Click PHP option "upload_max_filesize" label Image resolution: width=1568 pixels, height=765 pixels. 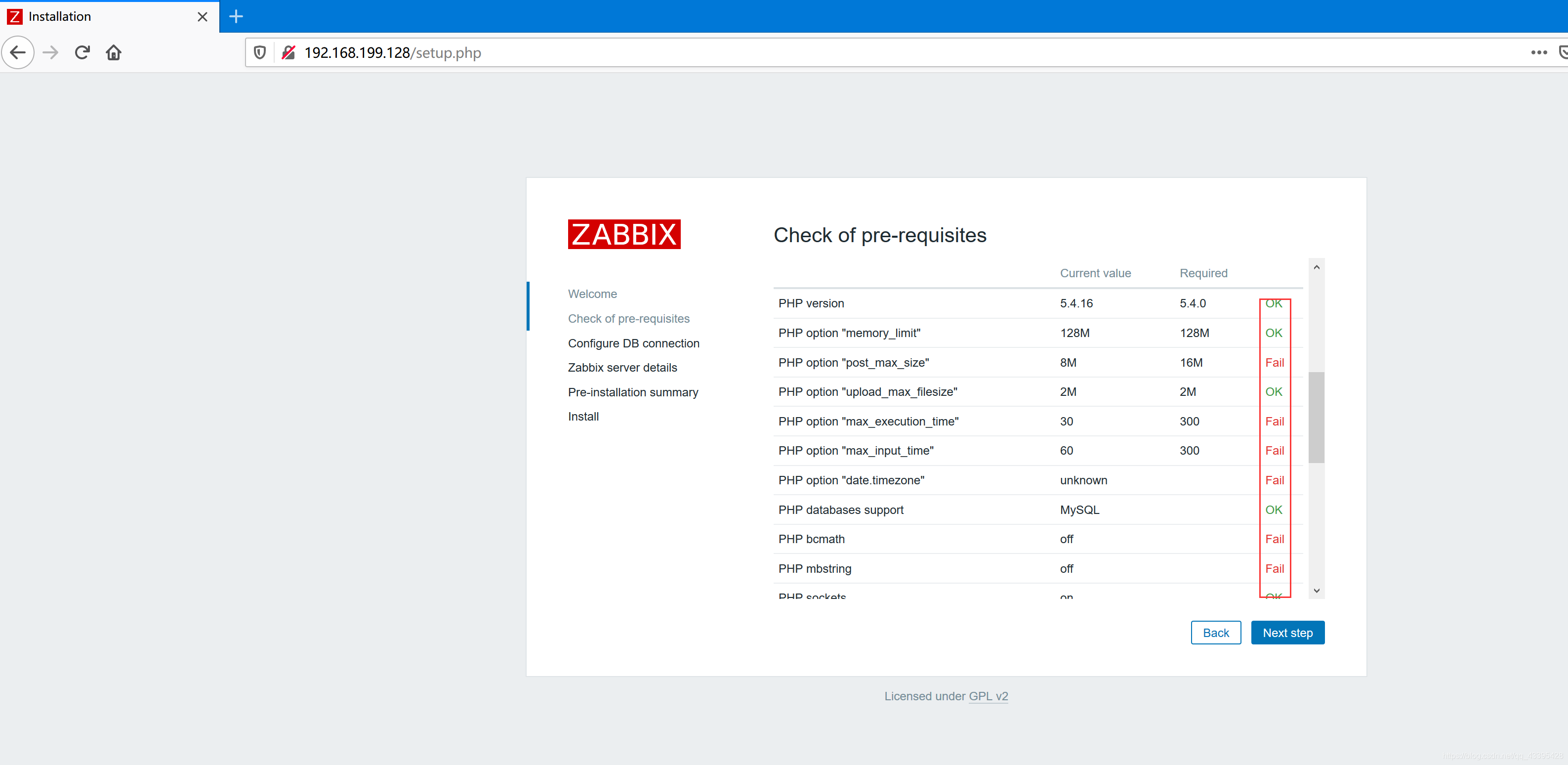coord(867,391)
